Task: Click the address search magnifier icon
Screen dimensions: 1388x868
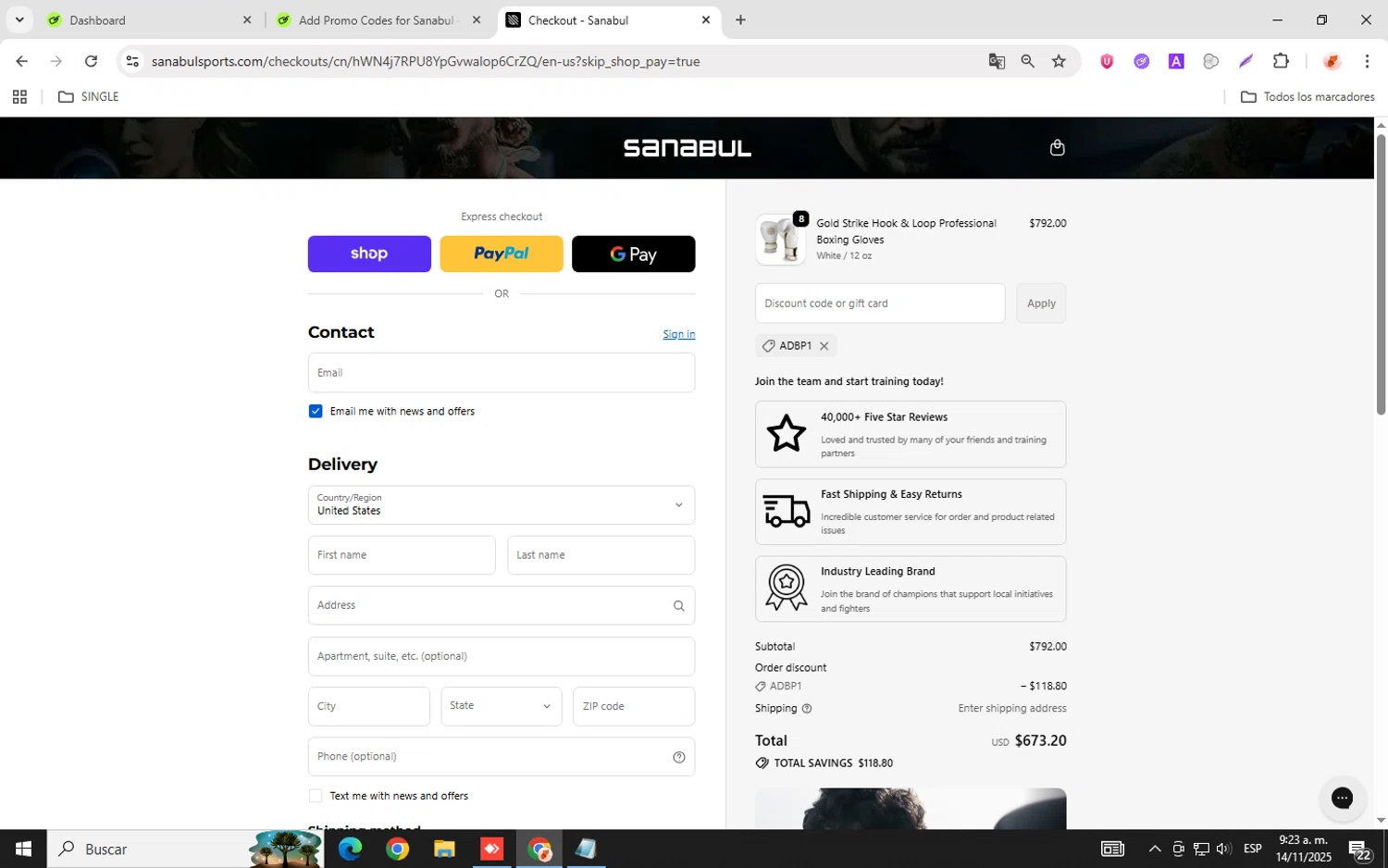Action: coord(678,606)
